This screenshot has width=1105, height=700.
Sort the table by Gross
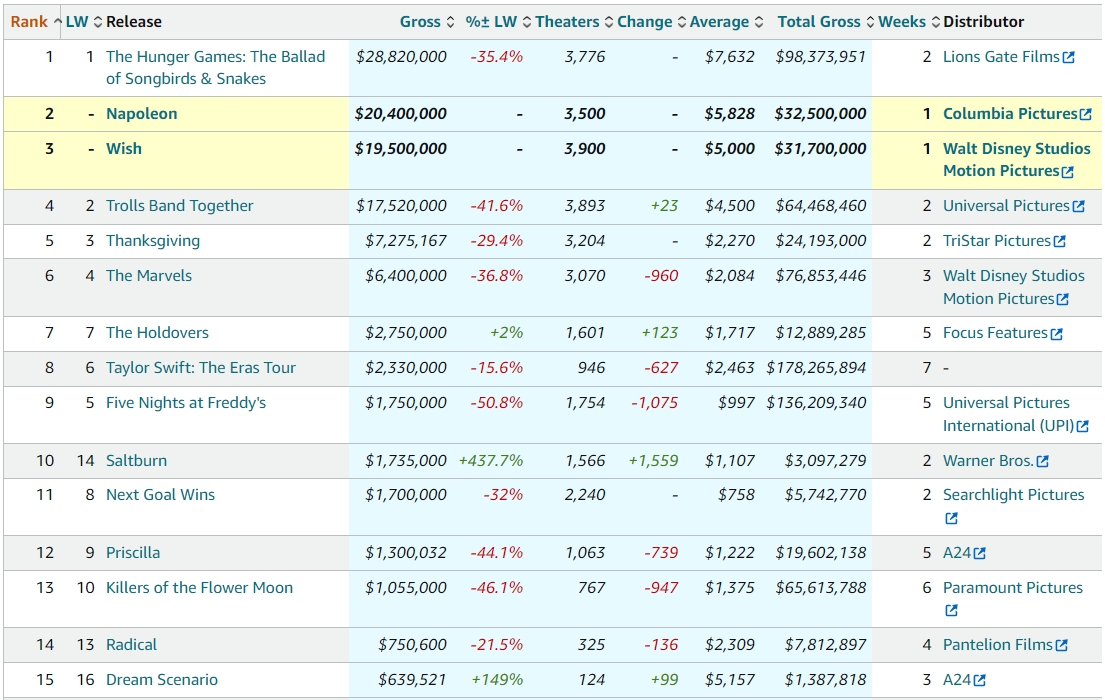(427, 22)
